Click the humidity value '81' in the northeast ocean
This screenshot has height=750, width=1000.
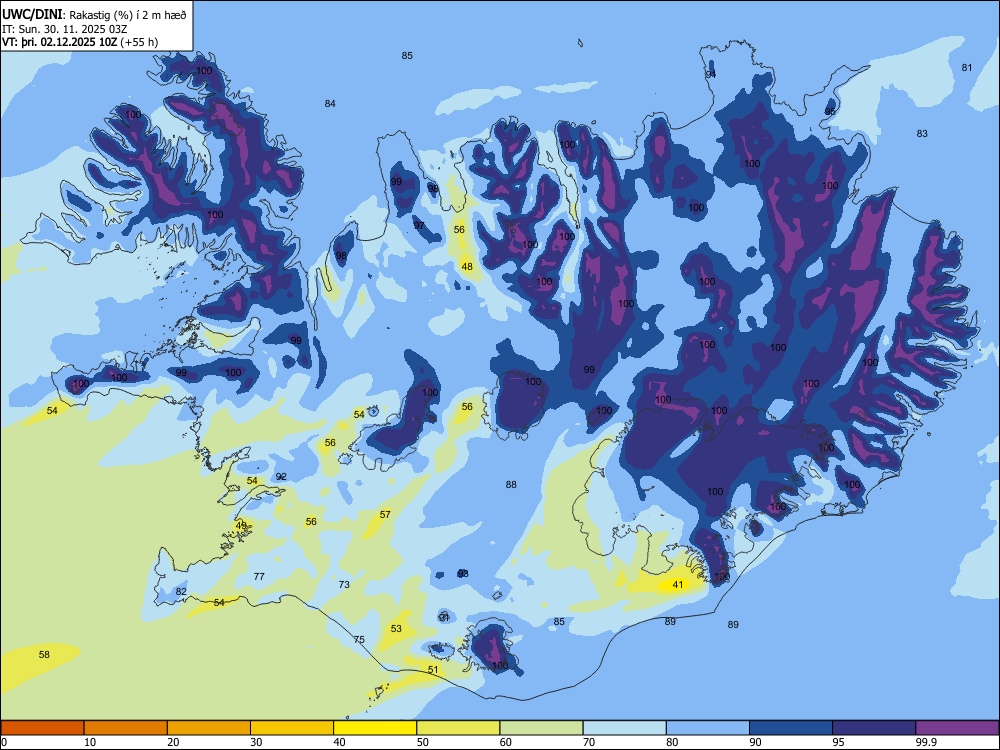[x=967, y=68]
